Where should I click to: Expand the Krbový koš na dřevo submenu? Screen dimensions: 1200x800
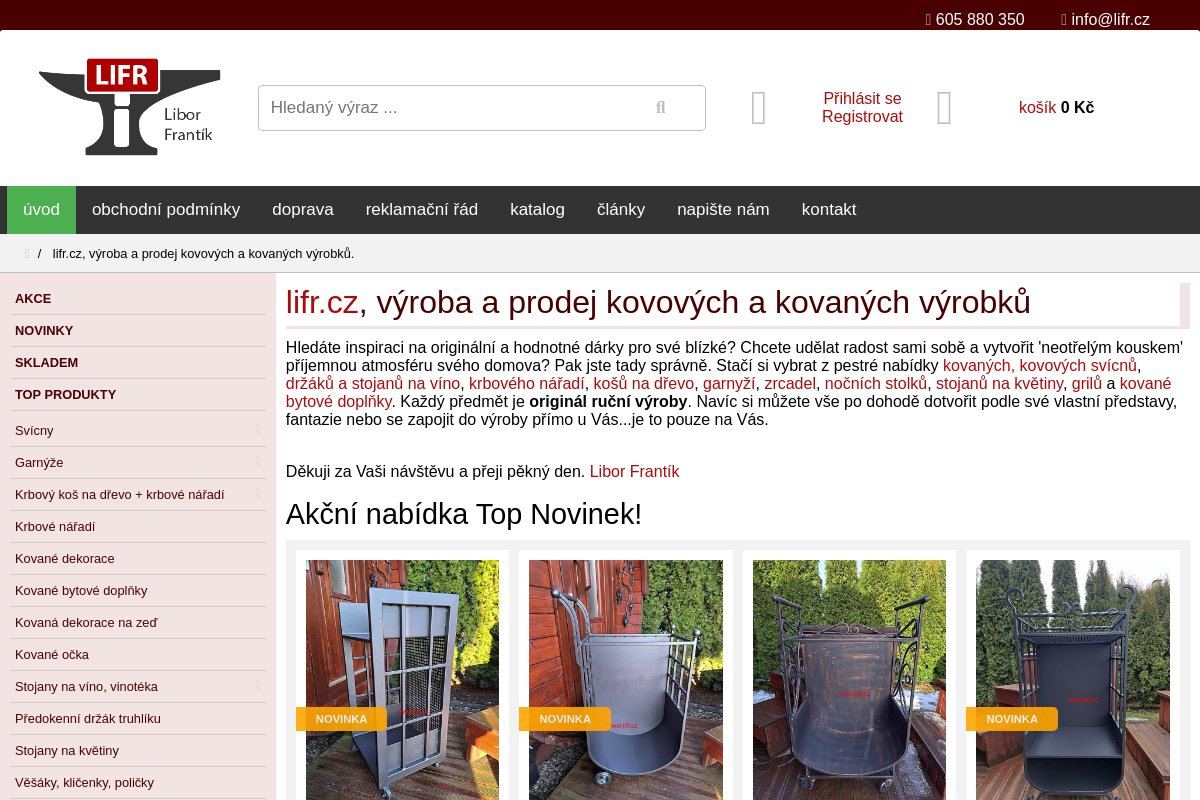click(258, 494)
